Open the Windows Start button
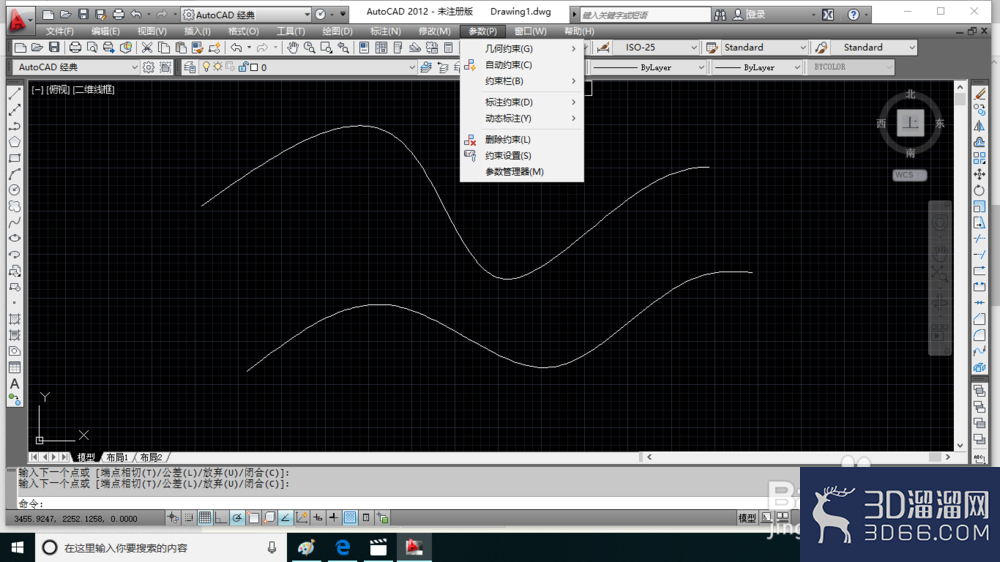Screen dimensions: 1000x562 pyautogui.click(x=17, y=547)
